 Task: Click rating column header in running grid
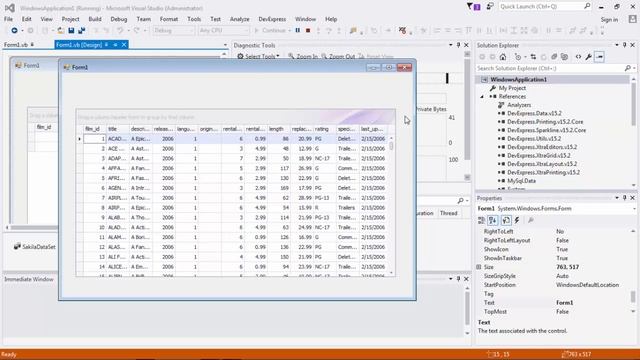point(324,129)
